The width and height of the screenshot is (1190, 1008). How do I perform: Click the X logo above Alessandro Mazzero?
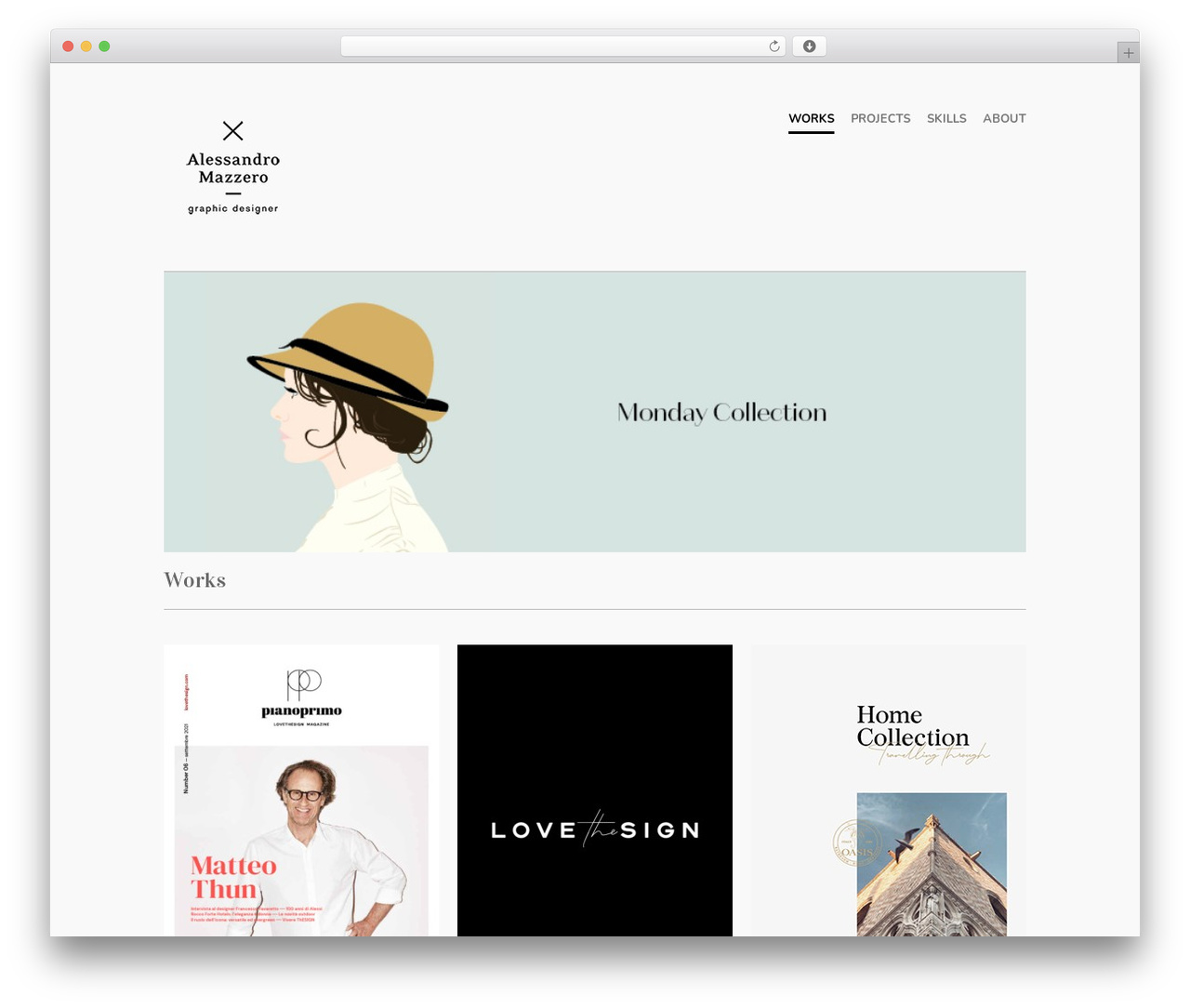tap(233, 131)
